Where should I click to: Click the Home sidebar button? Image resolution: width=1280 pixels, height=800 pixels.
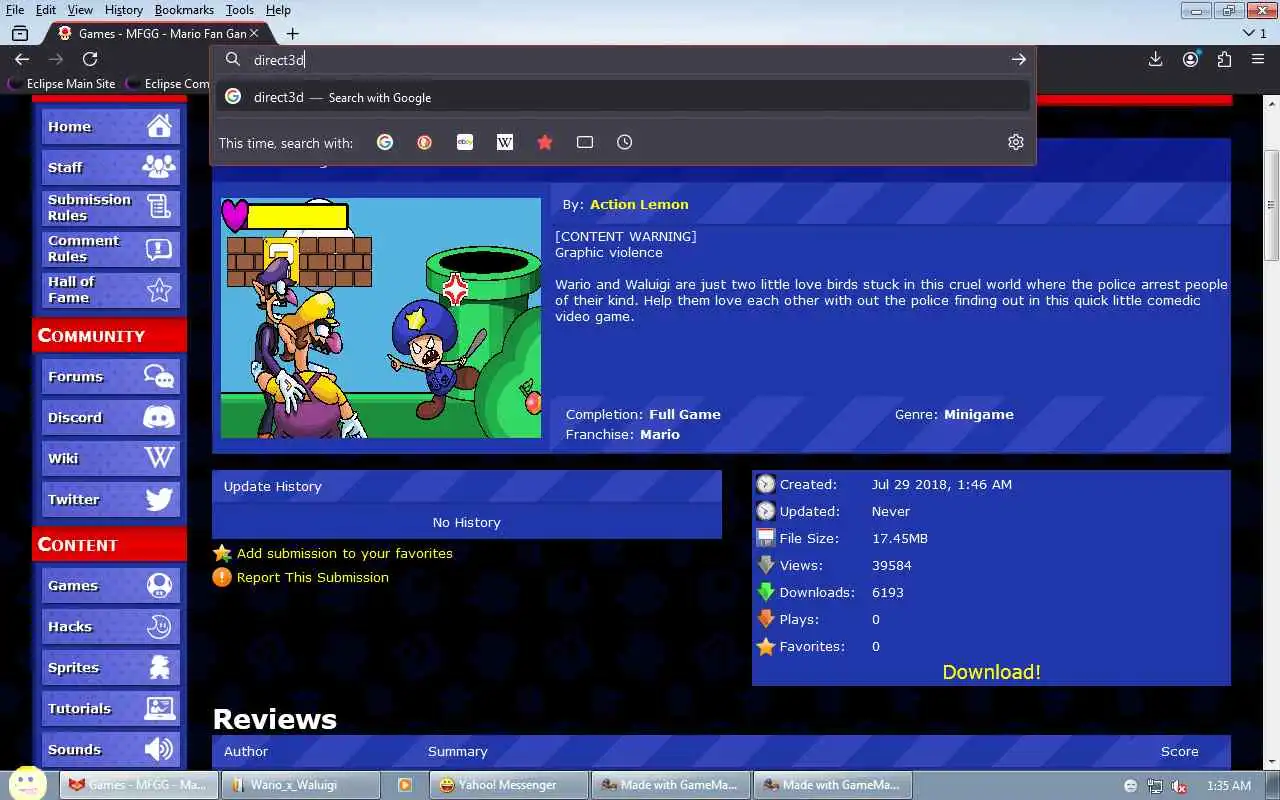[x=110, y=126]
